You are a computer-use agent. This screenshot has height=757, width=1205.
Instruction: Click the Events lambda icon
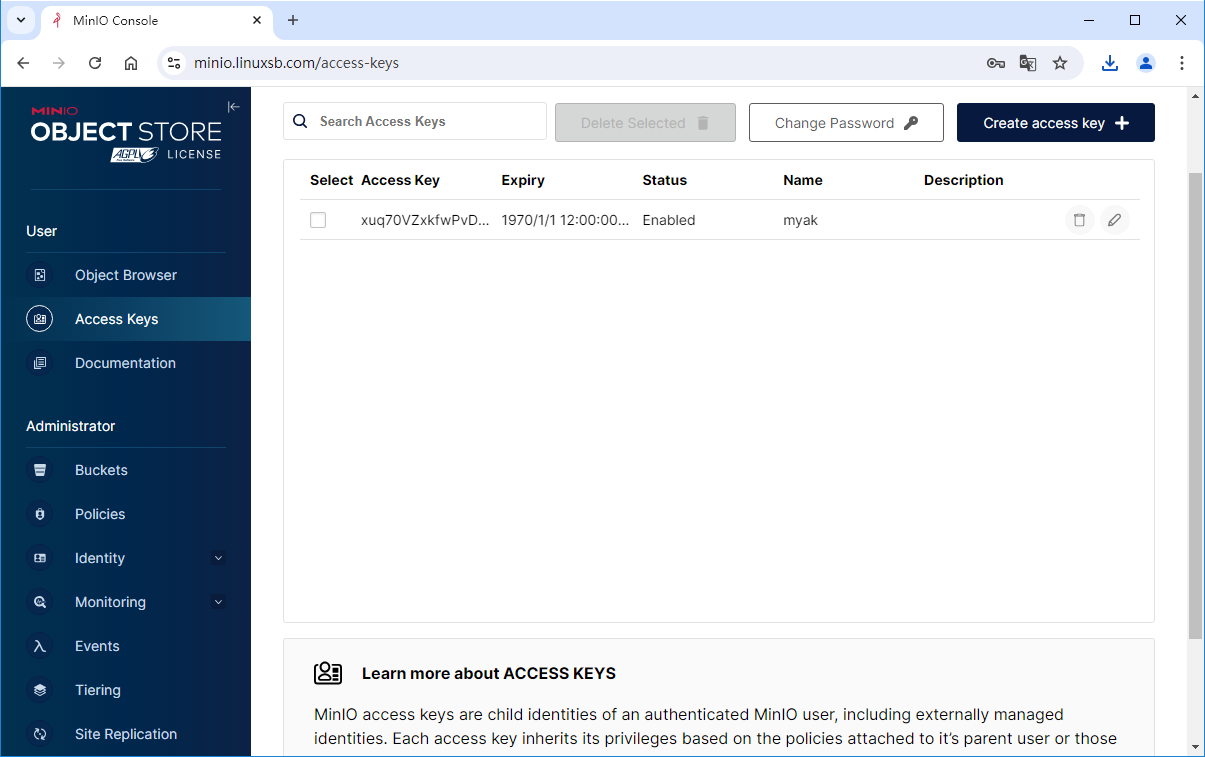click(x=39, y=646)
